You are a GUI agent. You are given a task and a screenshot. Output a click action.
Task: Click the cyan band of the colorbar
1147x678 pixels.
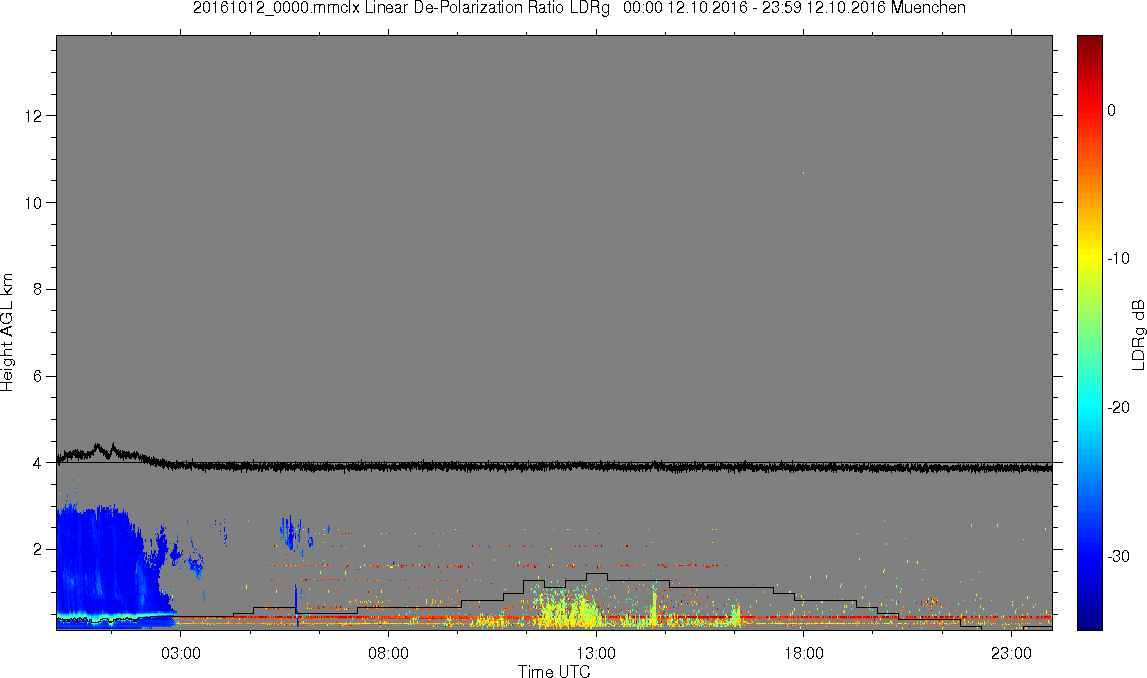pyautogui.click(x=1090, y=407)
